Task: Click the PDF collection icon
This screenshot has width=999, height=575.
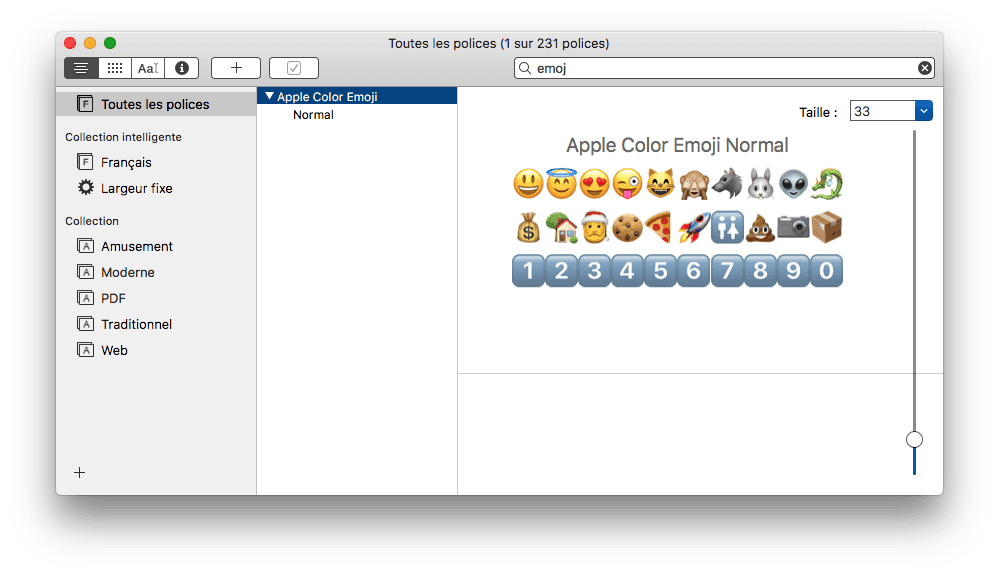Action: 85,298
